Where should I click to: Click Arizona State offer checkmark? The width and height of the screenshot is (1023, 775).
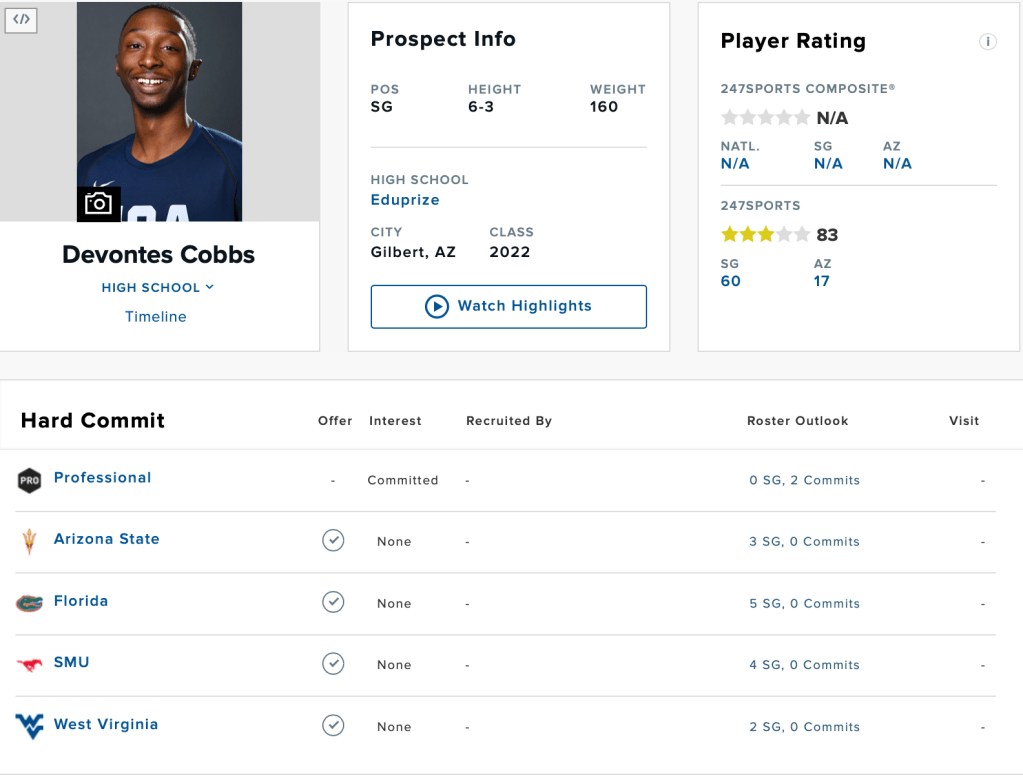point(333,541)
